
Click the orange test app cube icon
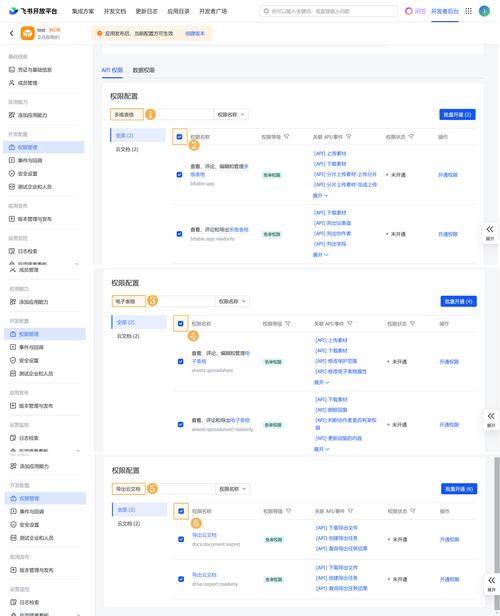[x=27, y=33]
